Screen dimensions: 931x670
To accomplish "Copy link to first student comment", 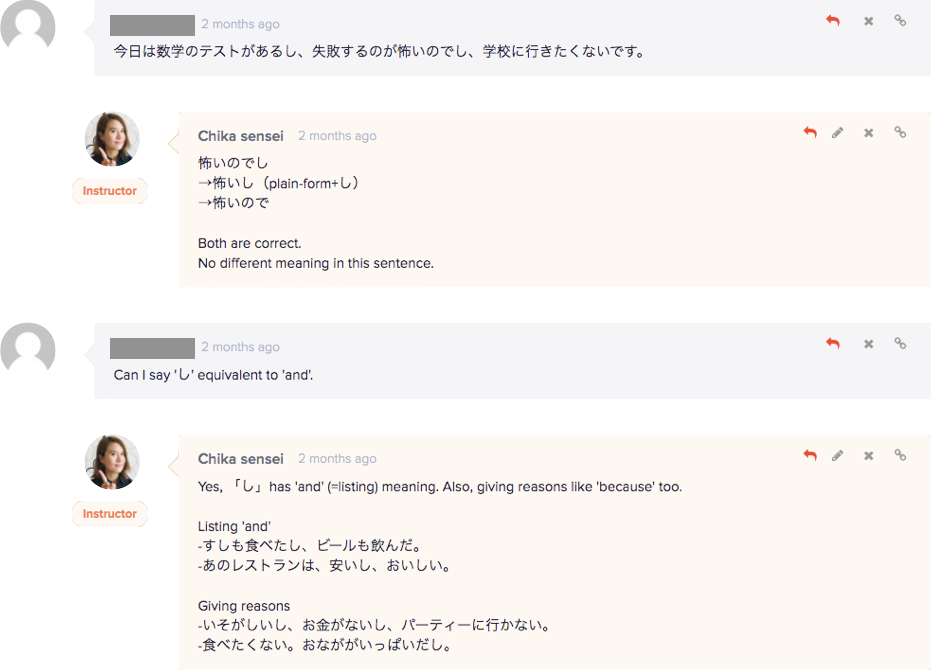I will [x=900, y=21].
